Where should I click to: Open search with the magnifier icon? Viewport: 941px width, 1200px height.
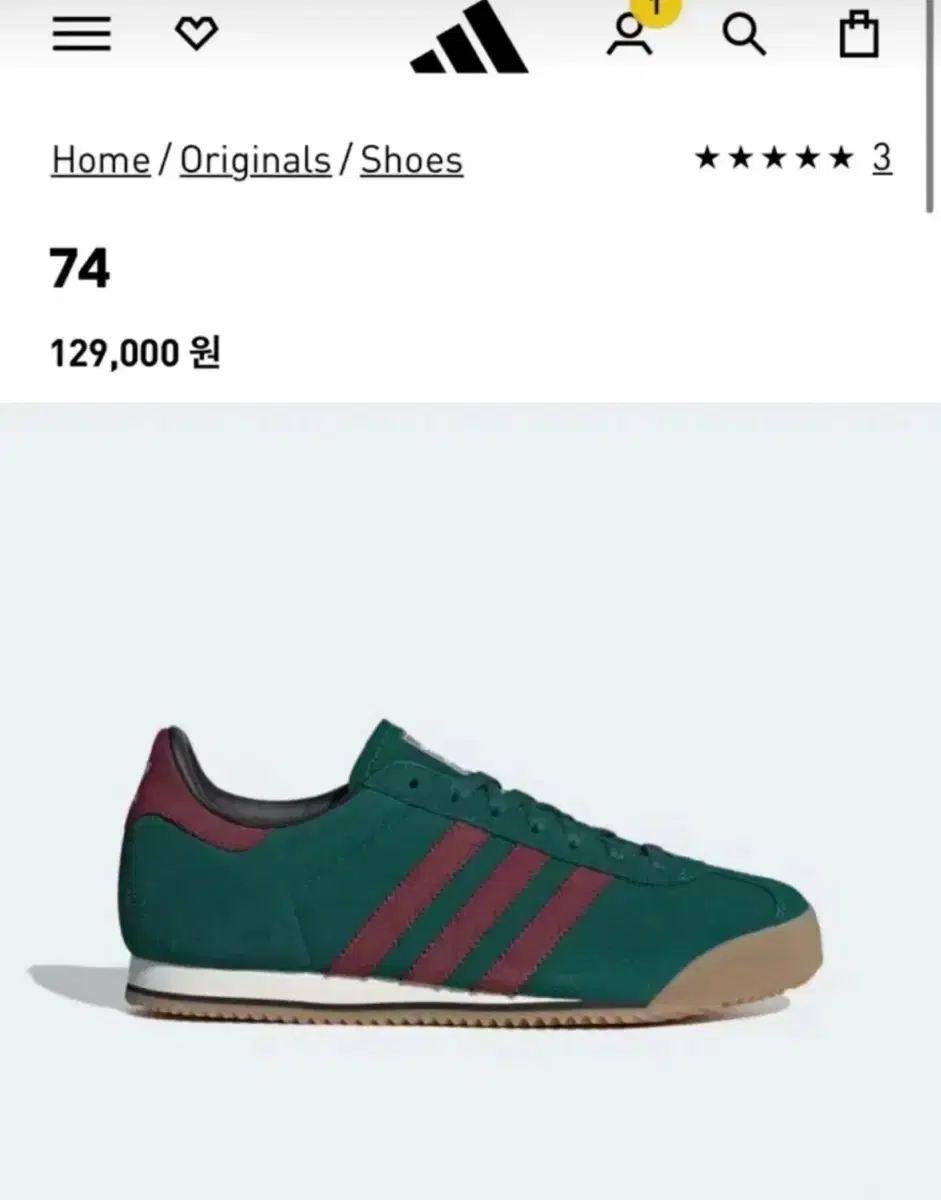744,36
